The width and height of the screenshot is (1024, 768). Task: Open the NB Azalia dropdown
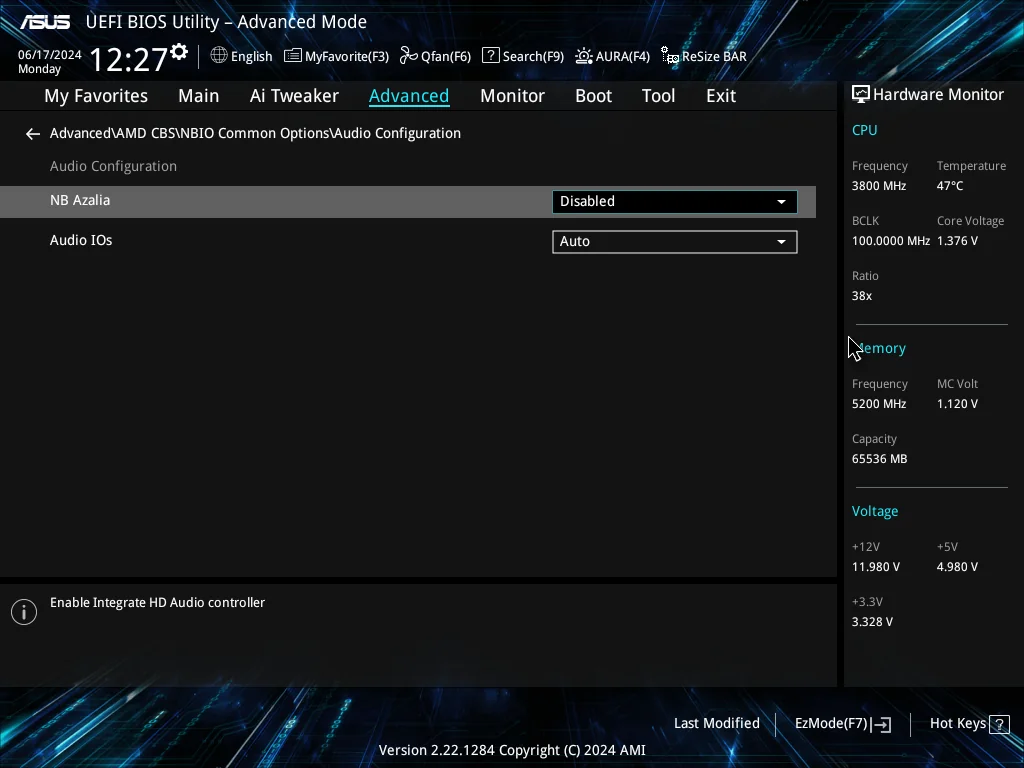(675, 202)
